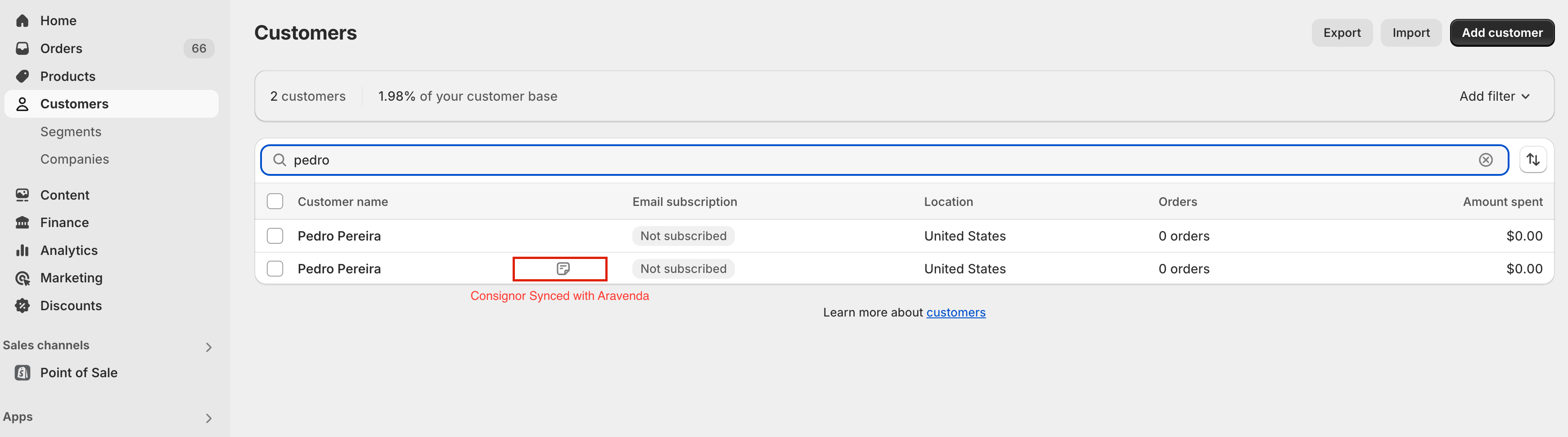Click the Products tag icon

[23, 76]
